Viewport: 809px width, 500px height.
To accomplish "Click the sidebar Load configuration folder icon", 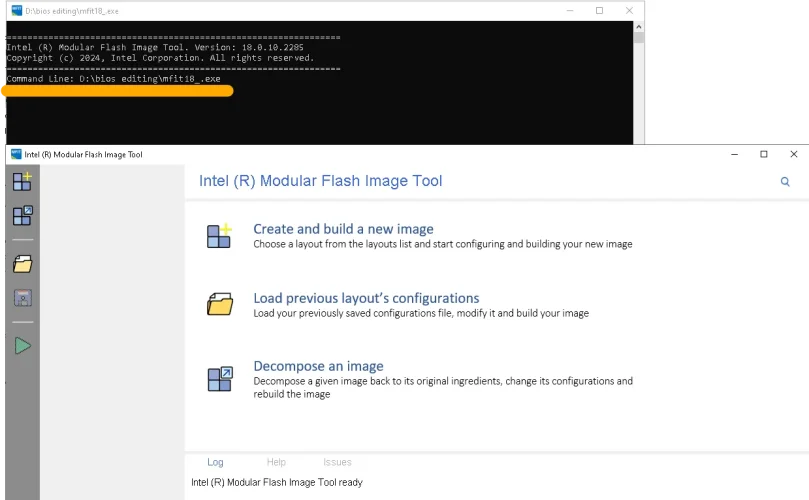I will [22, 264].
